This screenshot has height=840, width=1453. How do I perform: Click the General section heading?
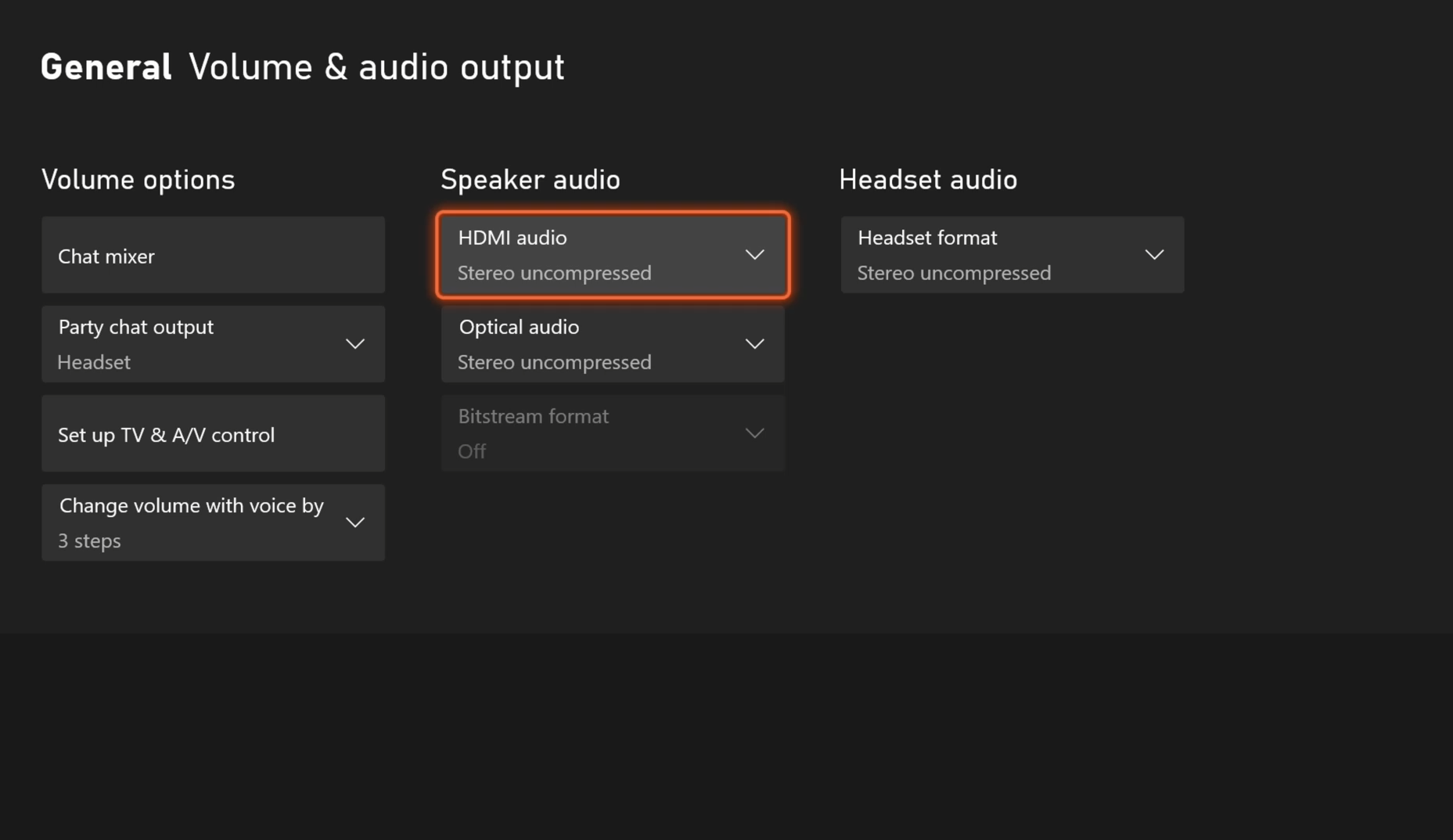[106, 66]
